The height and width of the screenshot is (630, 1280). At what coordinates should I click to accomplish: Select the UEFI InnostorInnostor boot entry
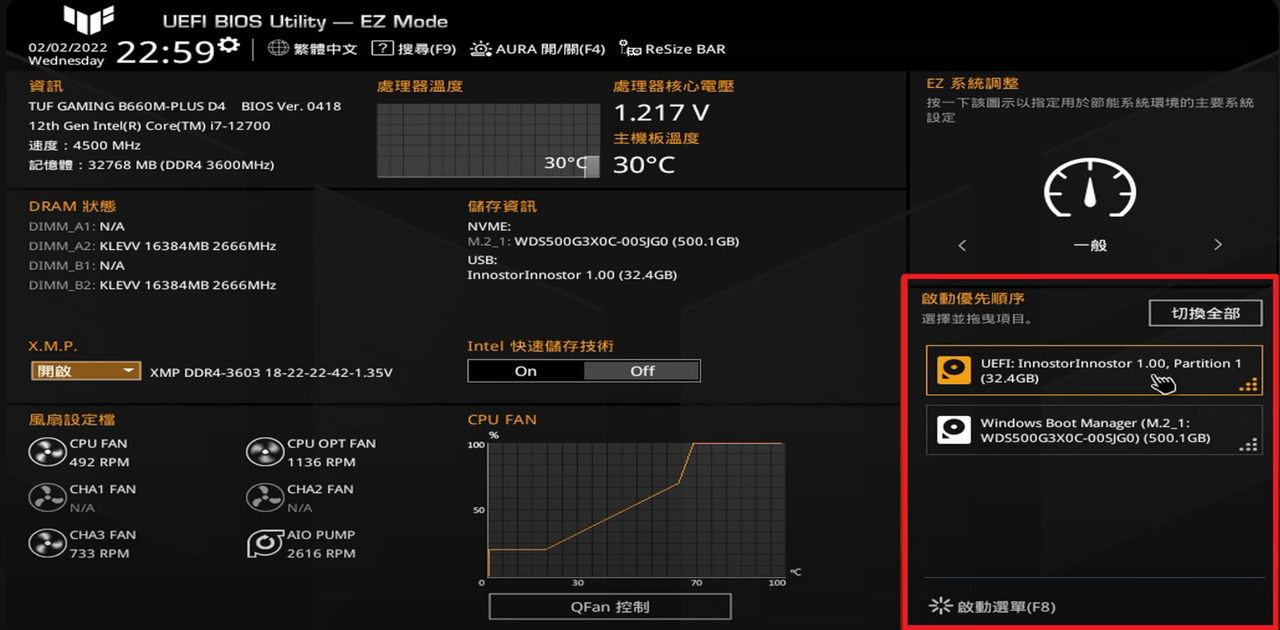(1094, 371)
